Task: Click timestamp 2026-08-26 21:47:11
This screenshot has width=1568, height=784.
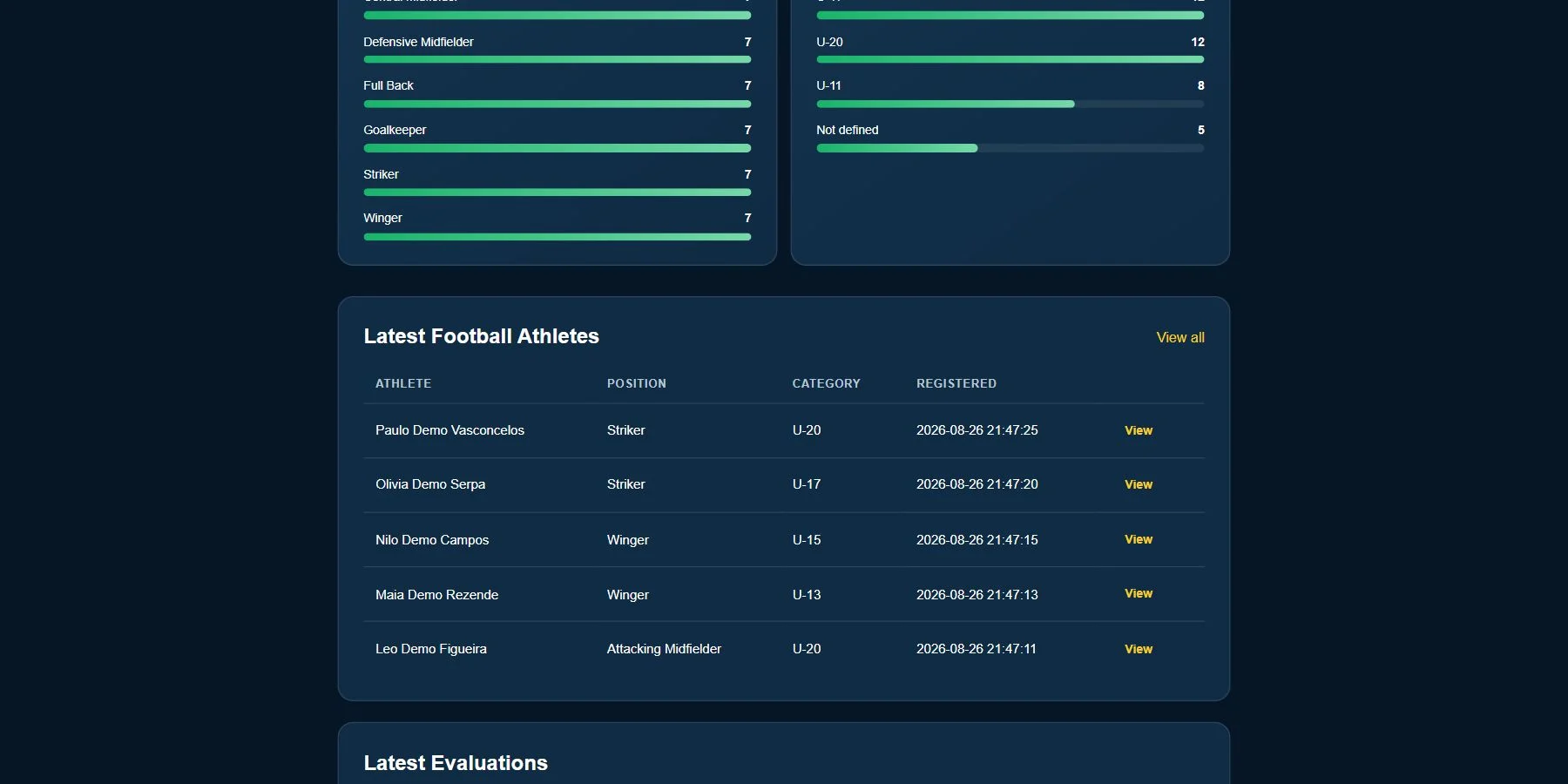Action: [x=977, y=649]
